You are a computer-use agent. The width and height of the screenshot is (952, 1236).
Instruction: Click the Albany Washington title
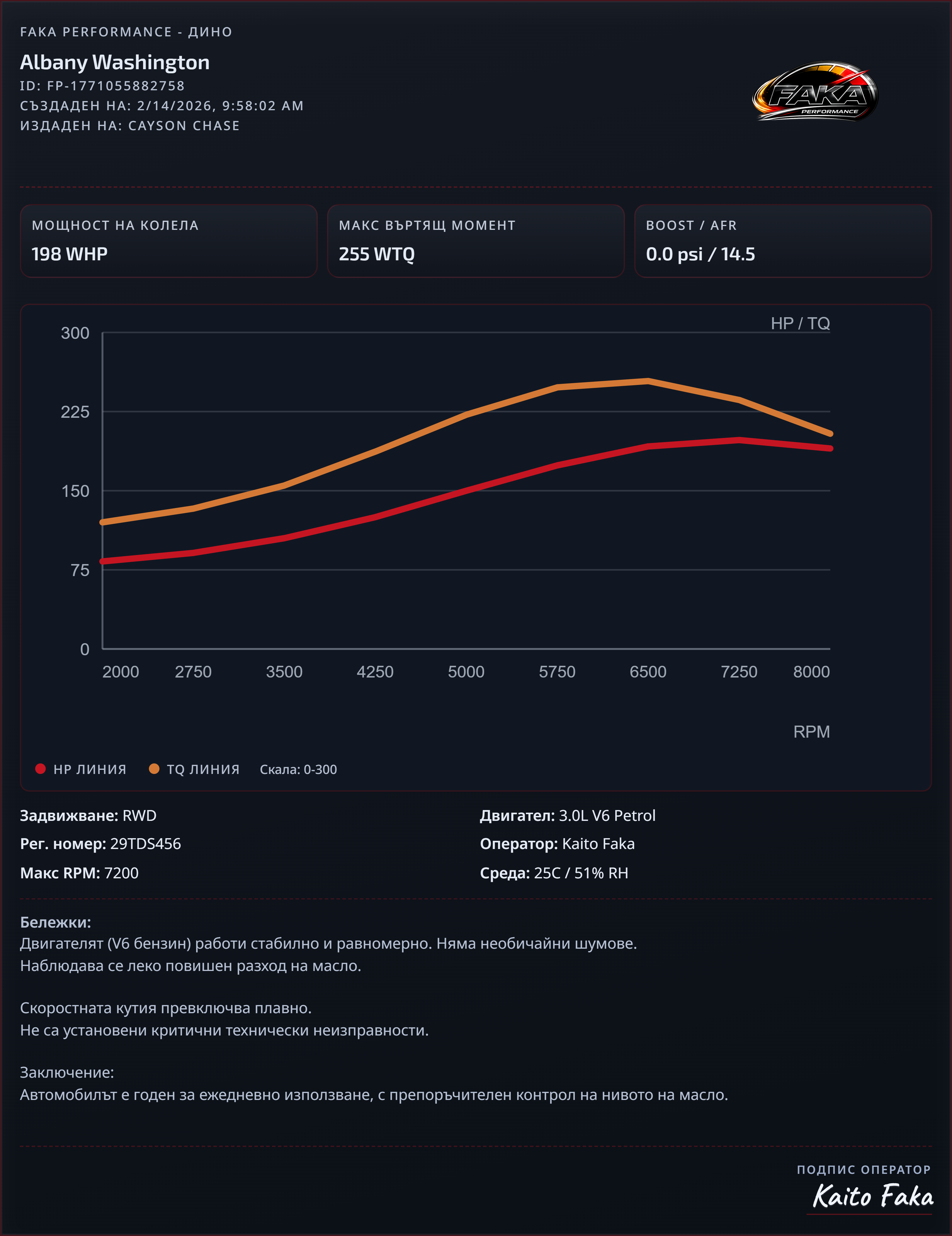[x=115, y=62]
